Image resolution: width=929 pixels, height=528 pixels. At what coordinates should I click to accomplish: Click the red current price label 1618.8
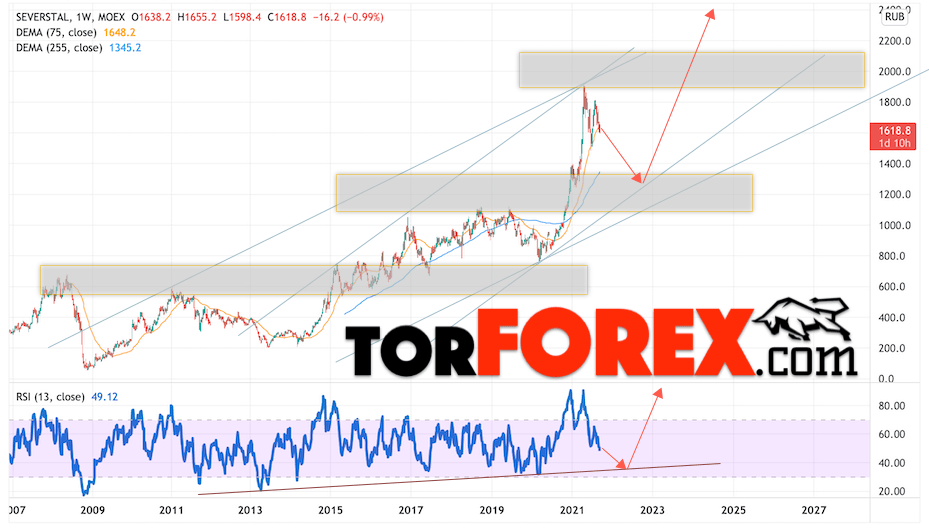click(x=894, y=130)
